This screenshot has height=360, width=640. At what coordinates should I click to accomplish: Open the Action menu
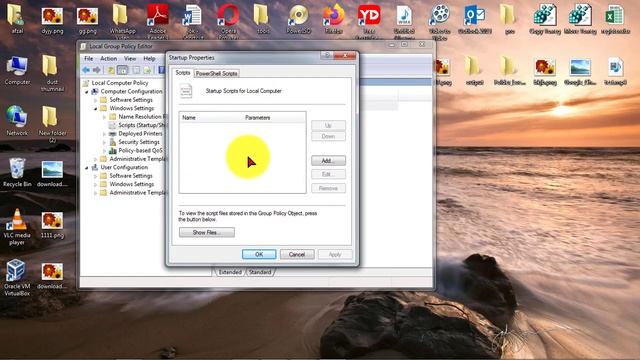click(109, 59)
